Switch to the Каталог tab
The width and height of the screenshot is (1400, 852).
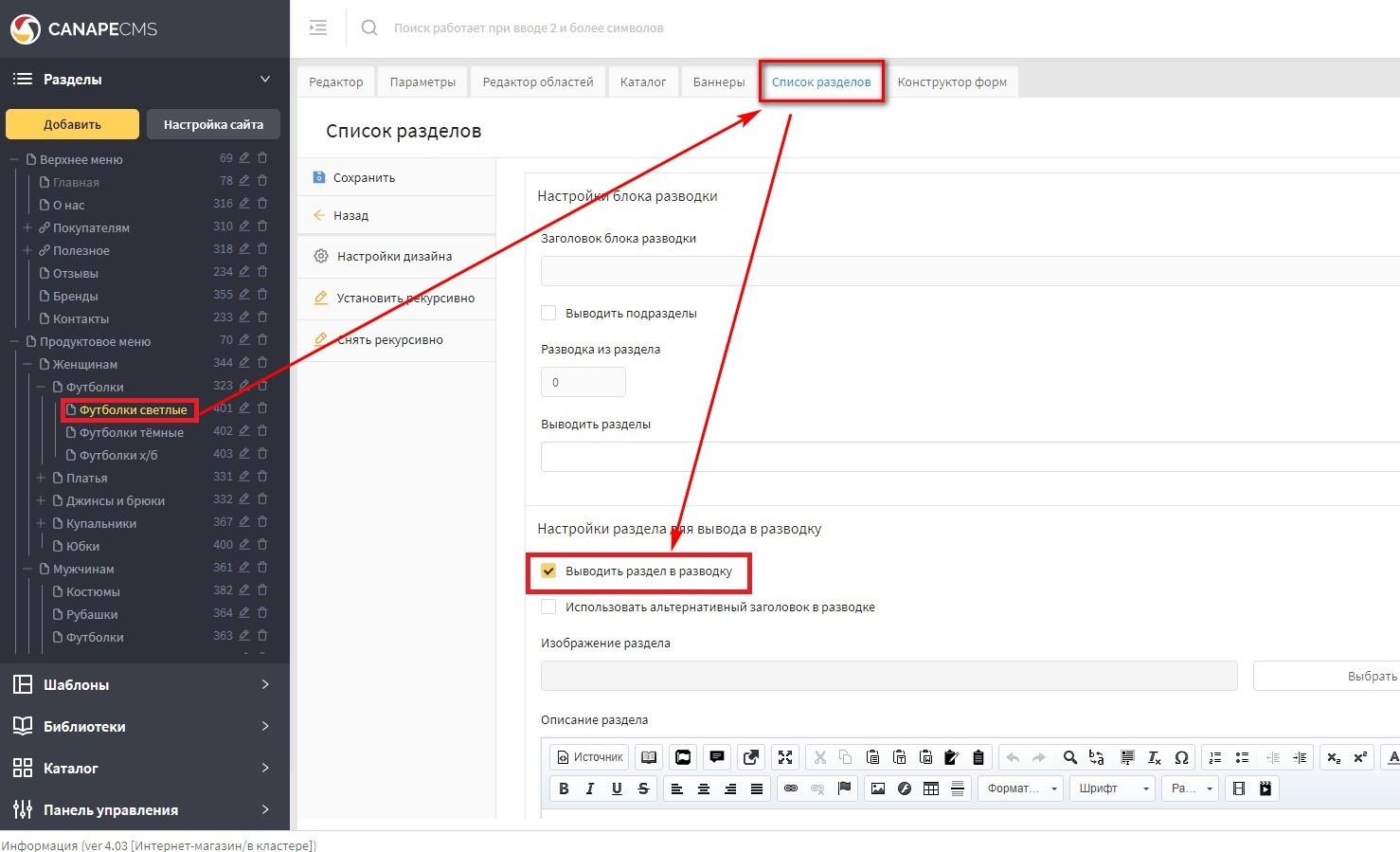pos(642,82)
